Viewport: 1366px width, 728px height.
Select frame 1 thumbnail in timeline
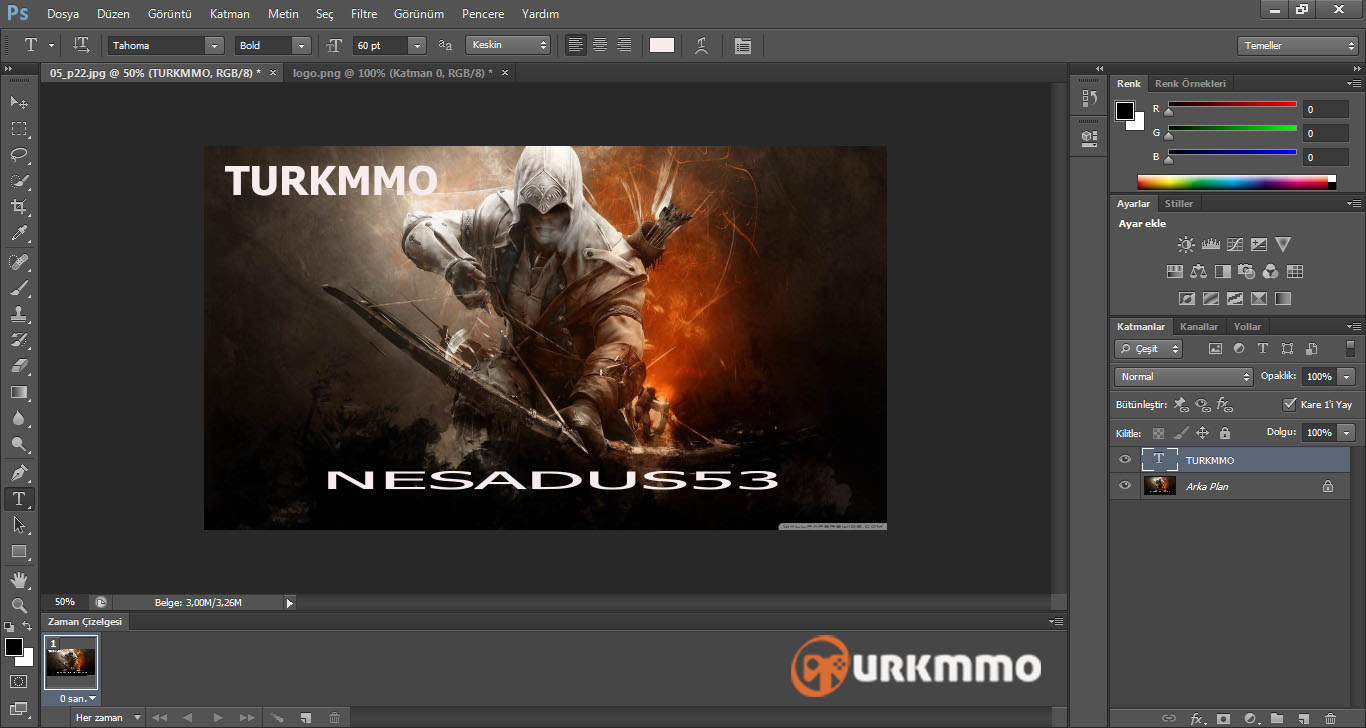71,662
